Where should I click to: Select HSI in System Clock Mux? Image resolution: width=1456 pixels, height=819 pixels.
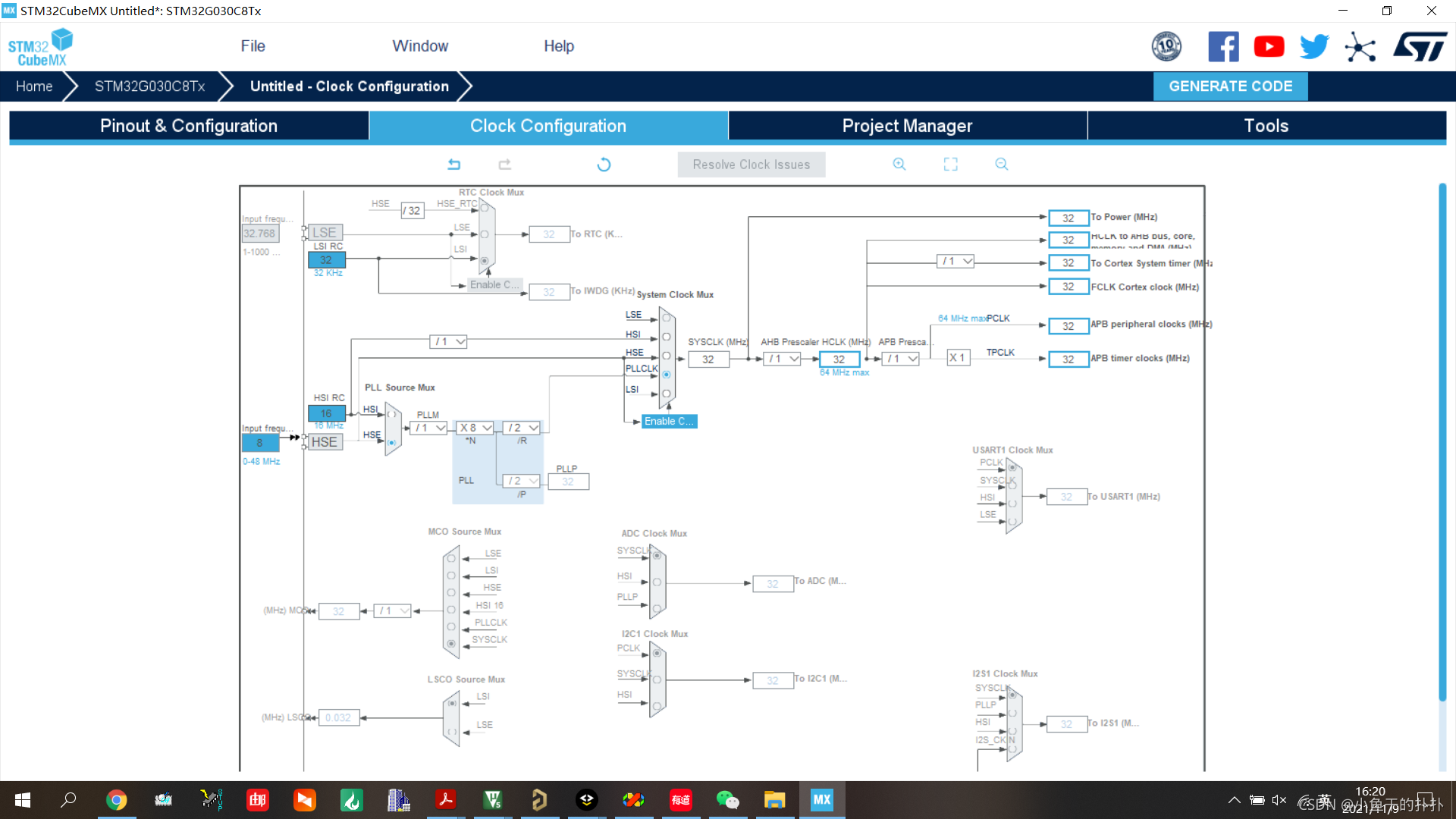[667, 337]
